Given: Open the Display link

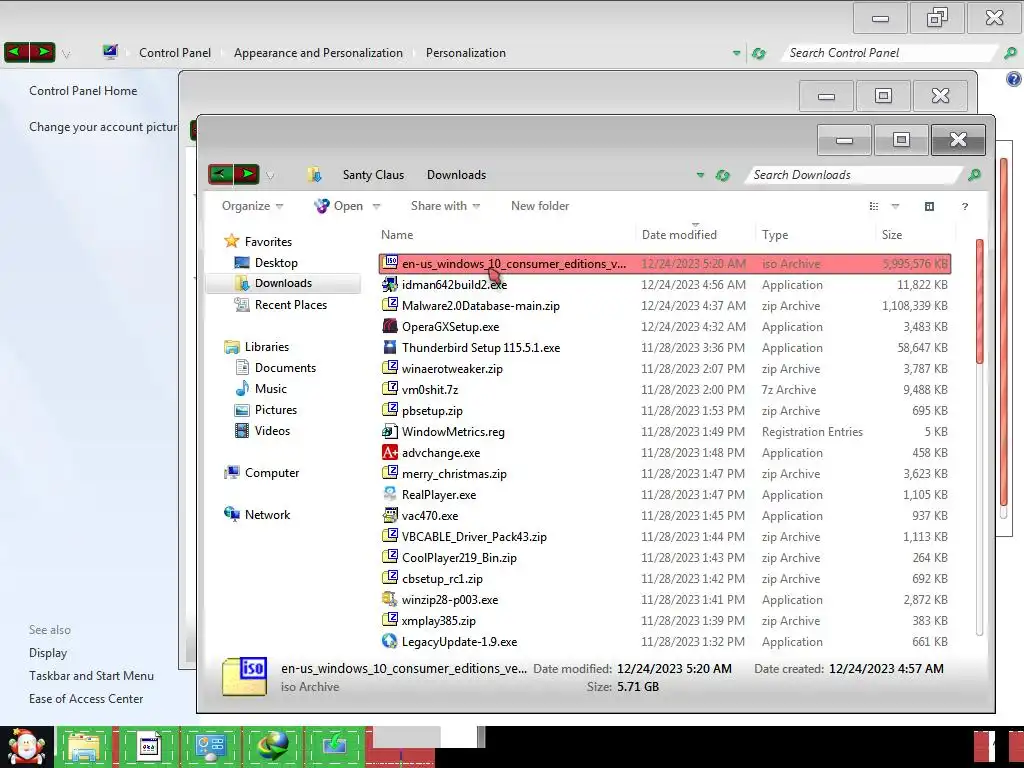Looking at the screenshot, I should (48, 653).
